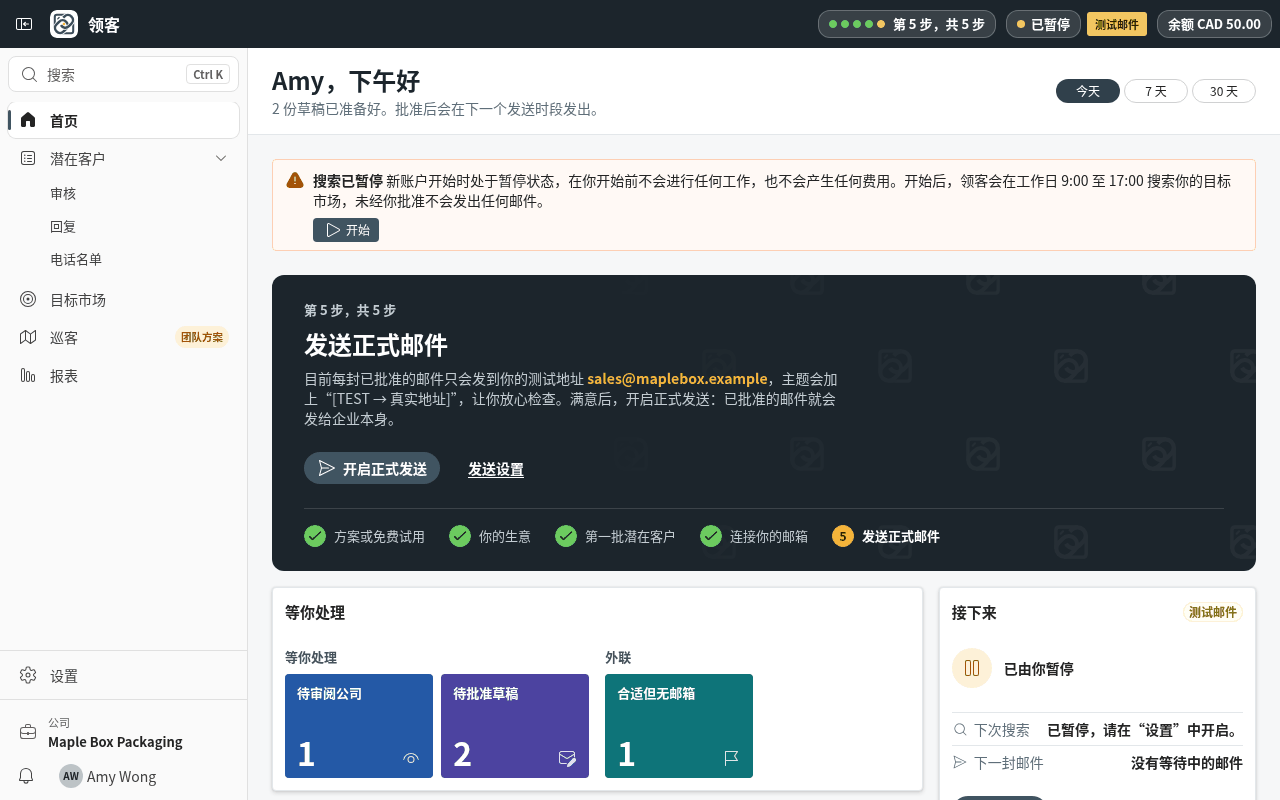Viewport: 1280px width, 800px height.
Task: Open the 待批准草稿 tile
Action: [x=515, y=726]
